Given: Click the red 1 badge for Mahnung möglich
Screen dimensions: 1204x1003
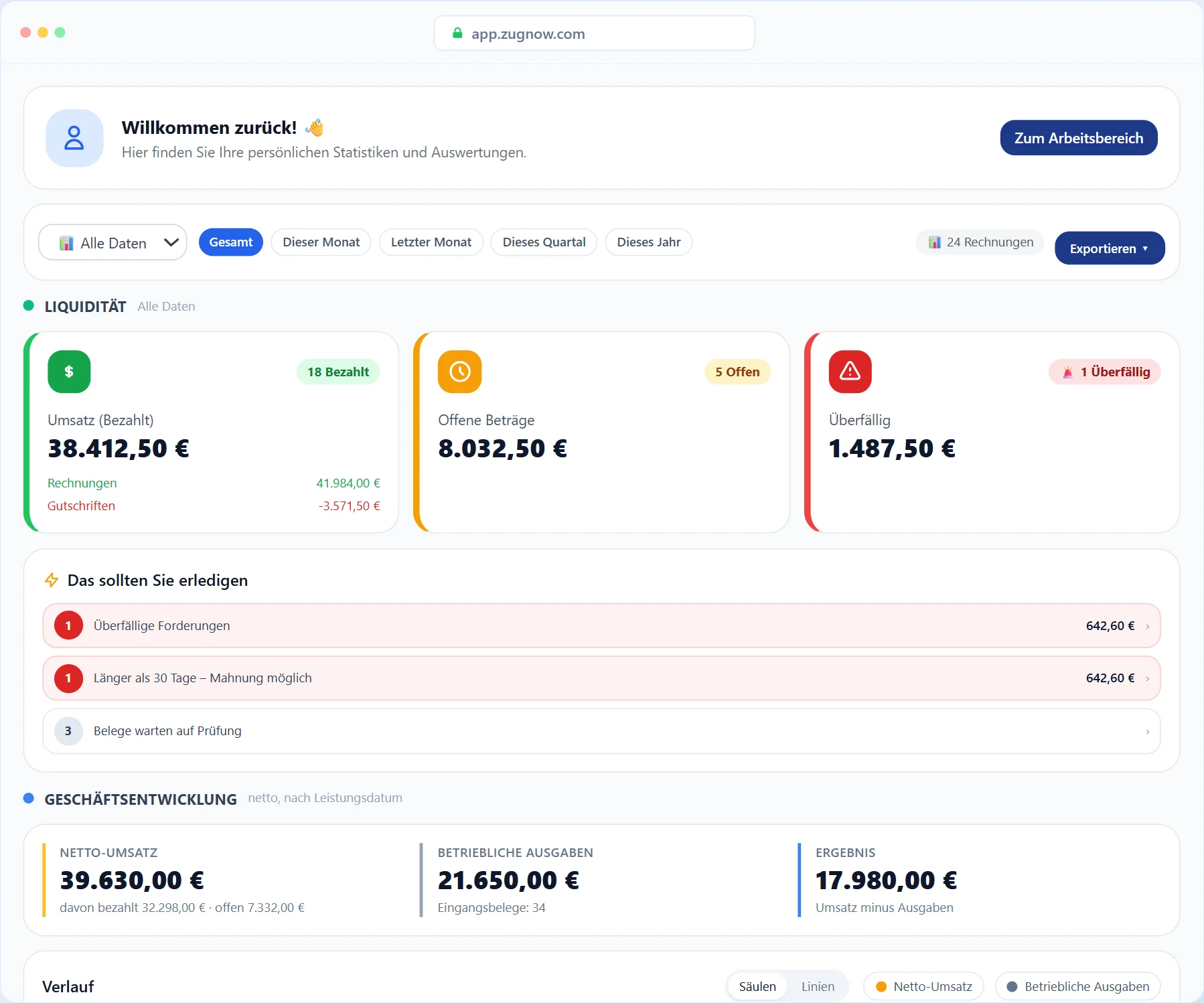Looking at the screenshot, I should [68, 678].
